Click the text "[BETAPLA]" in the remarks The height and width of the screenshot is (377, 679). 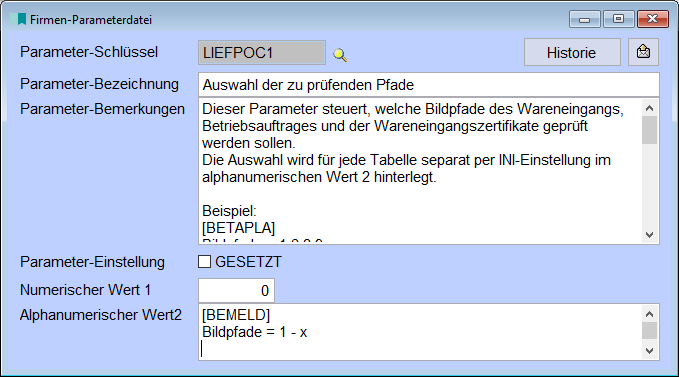coord(239,228)
